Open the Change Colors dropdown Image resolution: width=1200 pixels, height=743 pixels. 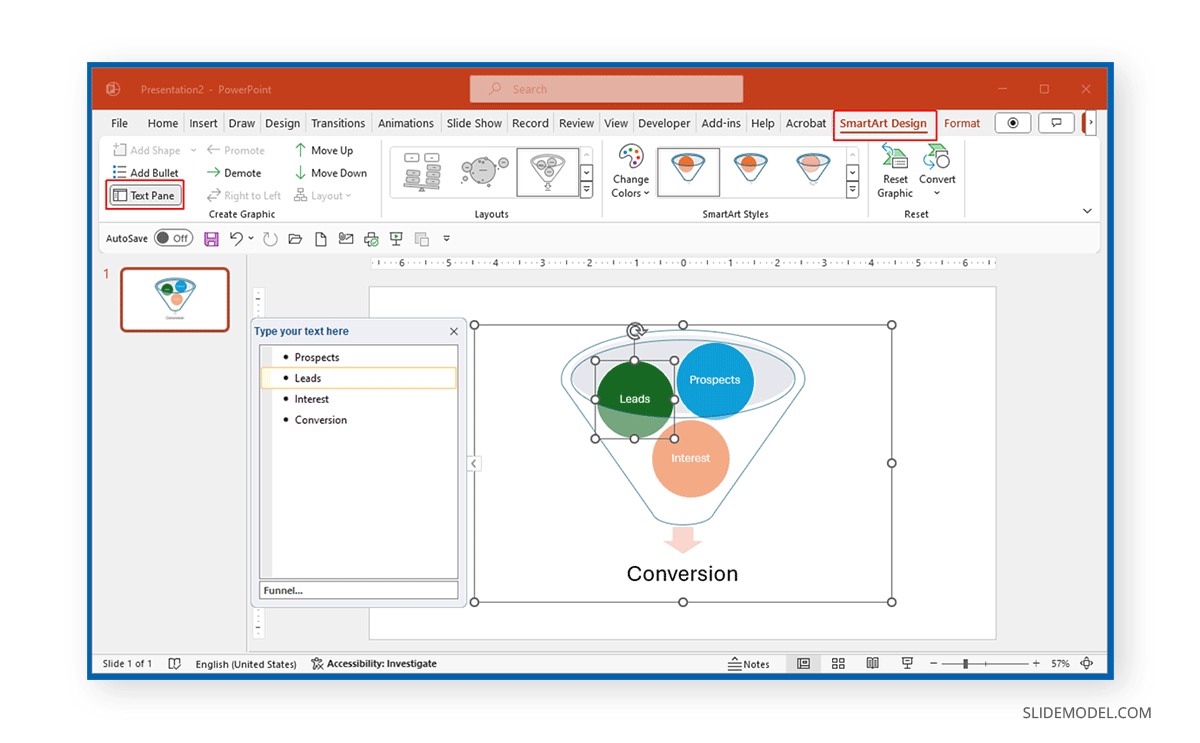(631, 172)
